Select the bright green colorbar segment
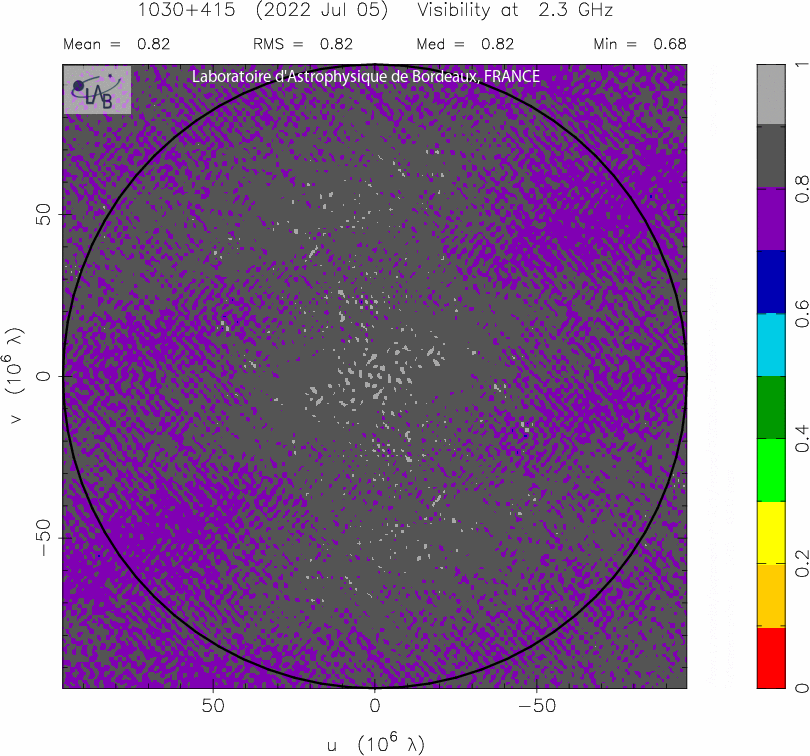 tap(771, 470)
